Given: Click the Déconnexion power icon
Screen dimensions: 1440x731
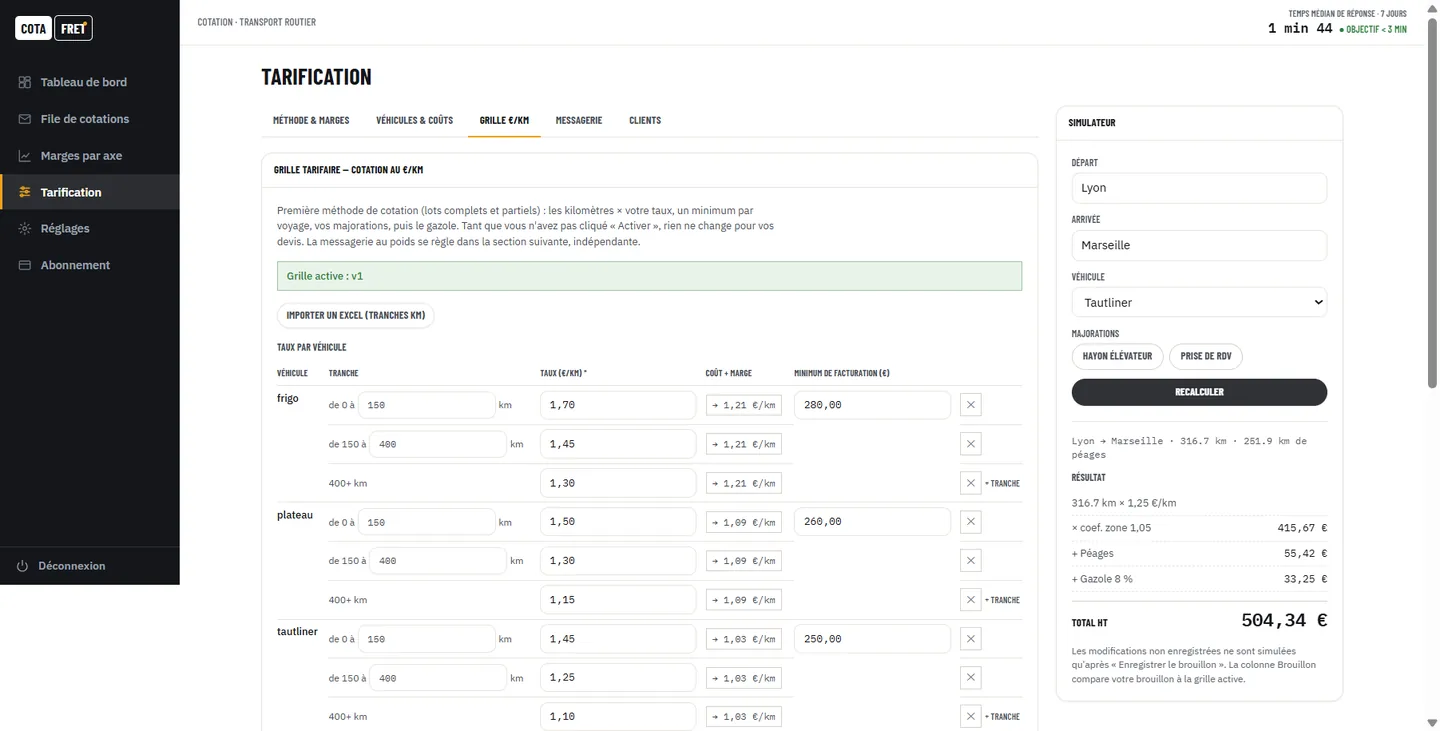Looking at the screenshot, I should [23, 566].
